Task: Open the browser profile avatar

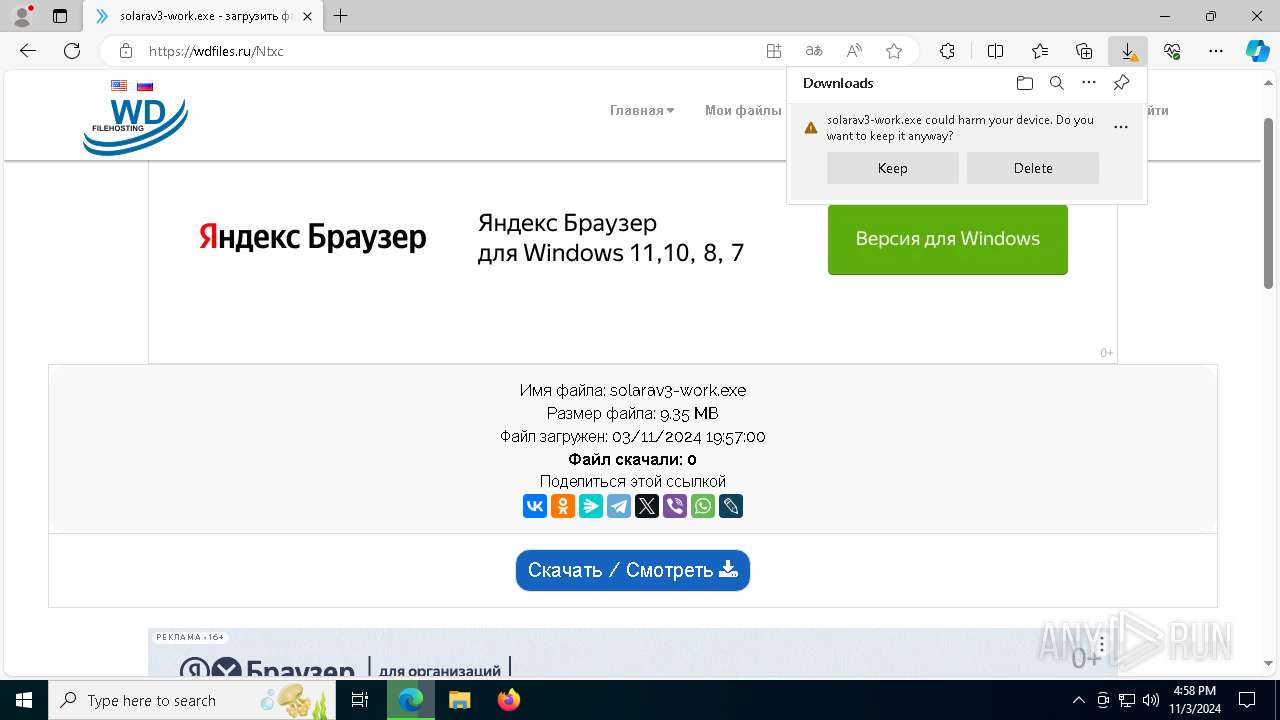Action: tap(21, 16)
